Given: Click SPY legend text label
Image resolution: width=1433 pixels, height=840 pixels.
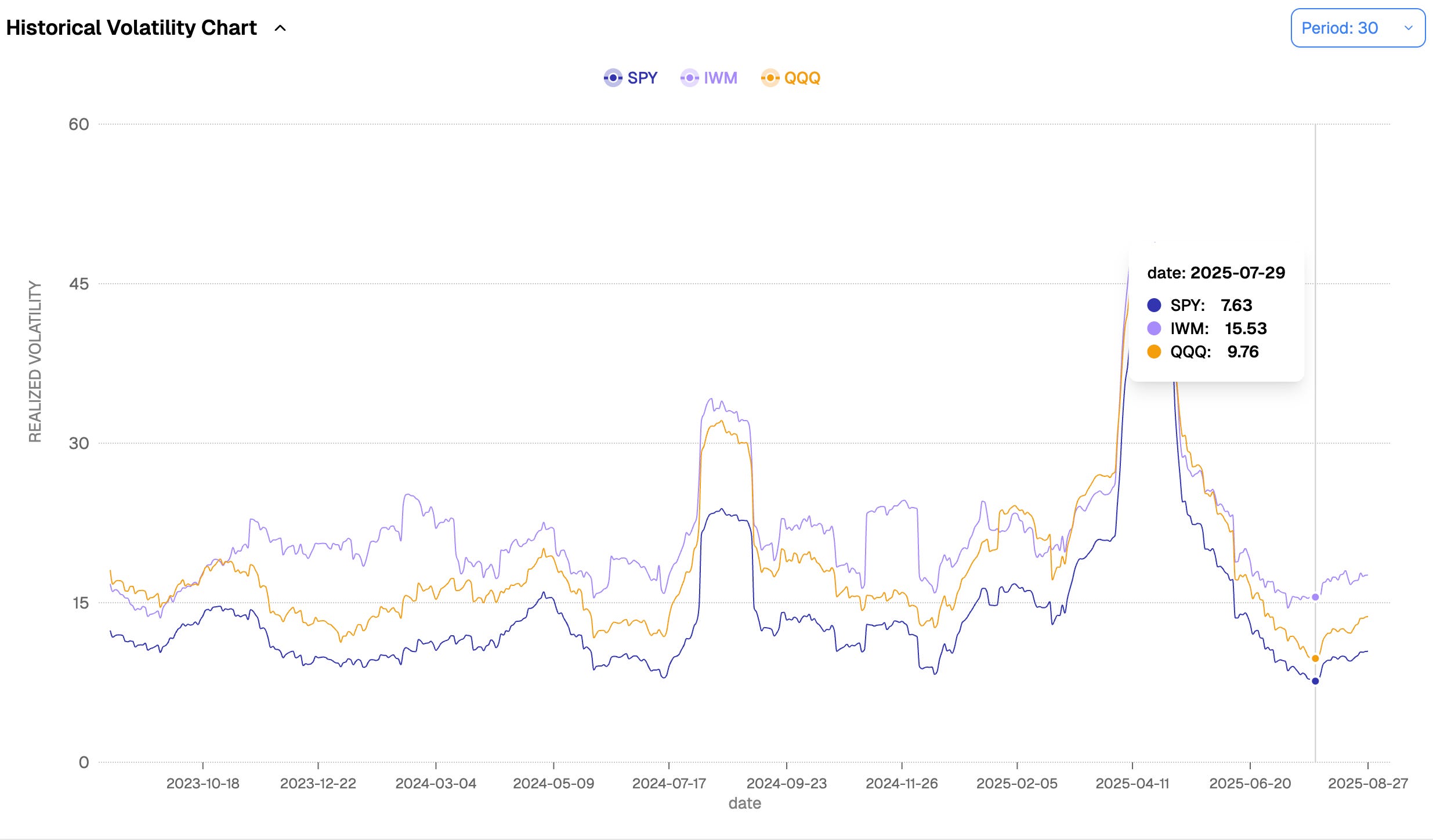Looking at the screenshot, I should coord(642,78).
